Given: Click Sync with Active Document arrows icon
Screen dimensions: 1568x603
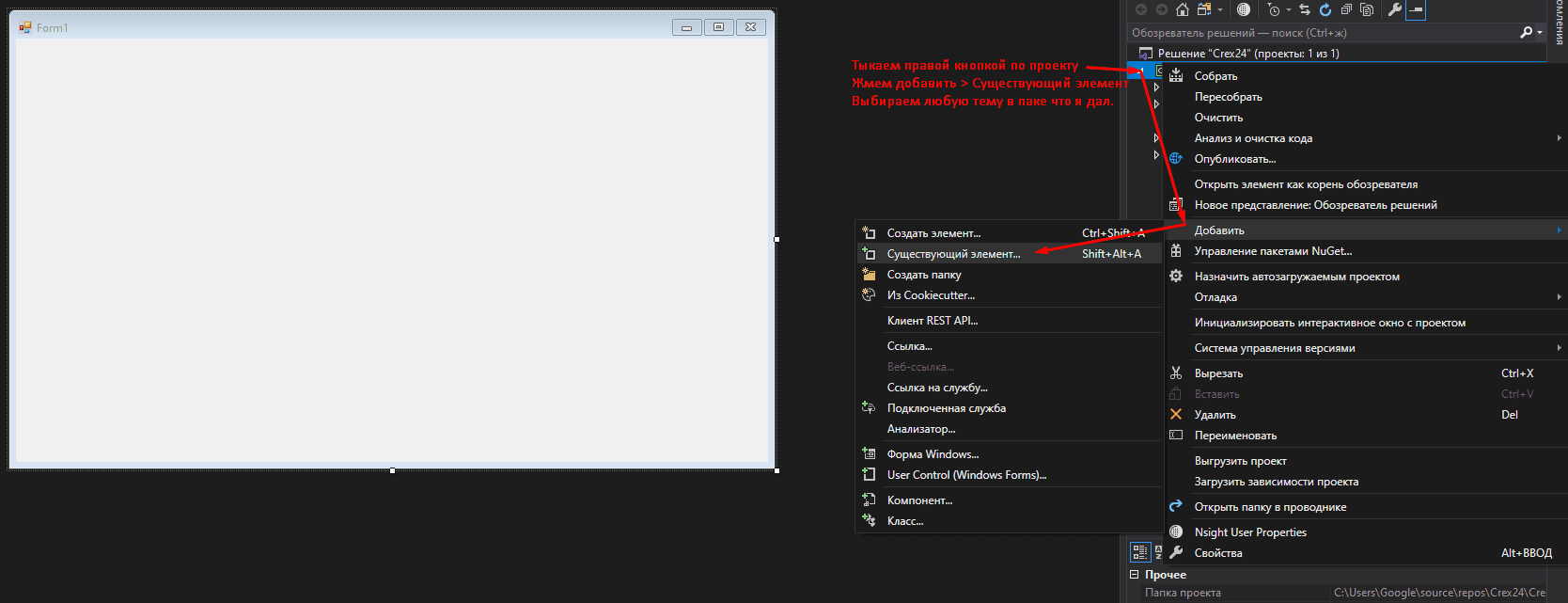Looking at the screenshot, I should (1305, 9).
